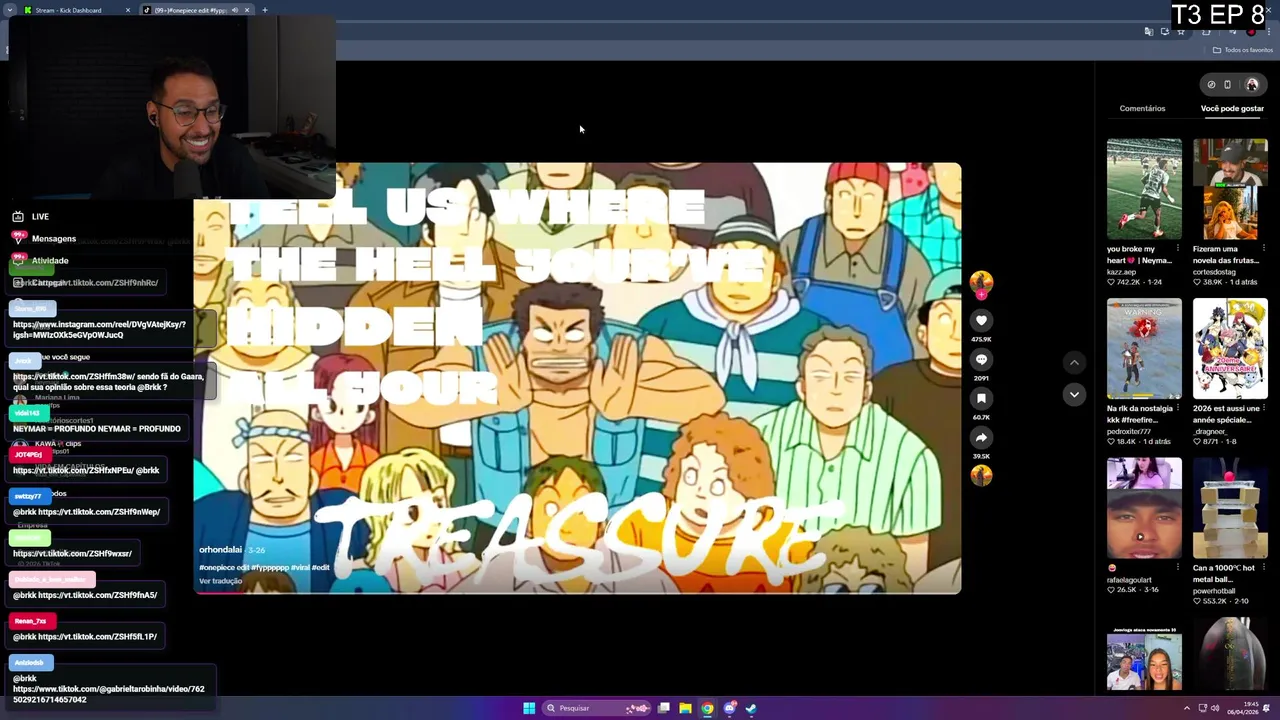The height and width of the screenshot is (720, 1280).
Task: Click the #onepiece edit caption hashtags
Action: pos(264,567)
